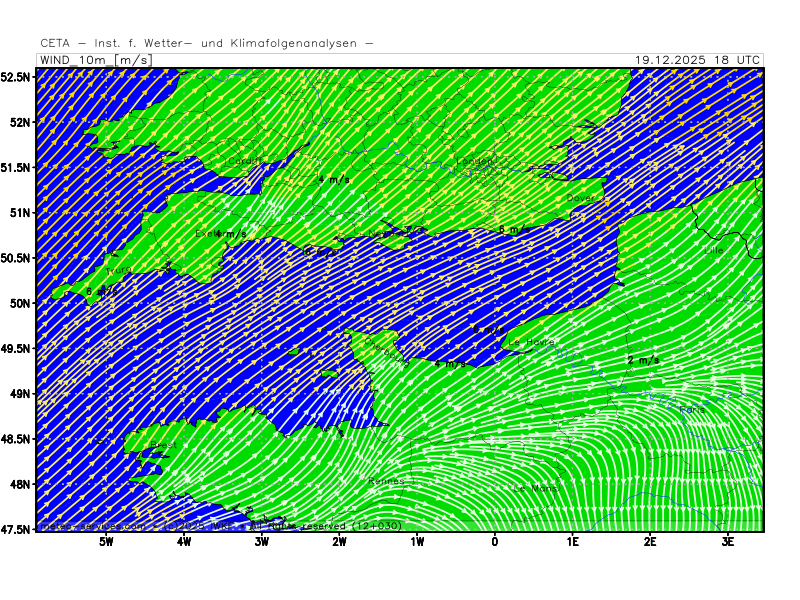Image resolution: width=800 pixels, height=600 pixels.
Task: Click the Dover city marker label
Action: [580, 197]
